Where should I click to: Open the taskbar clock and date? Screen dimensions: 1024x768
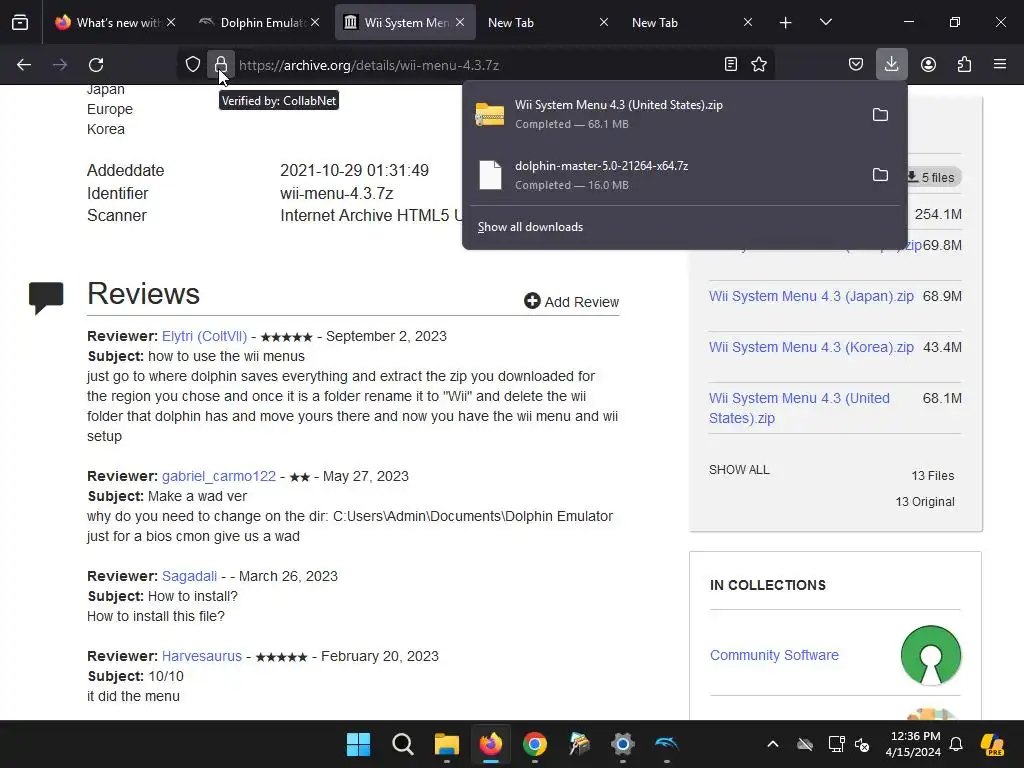pos(914,744)
